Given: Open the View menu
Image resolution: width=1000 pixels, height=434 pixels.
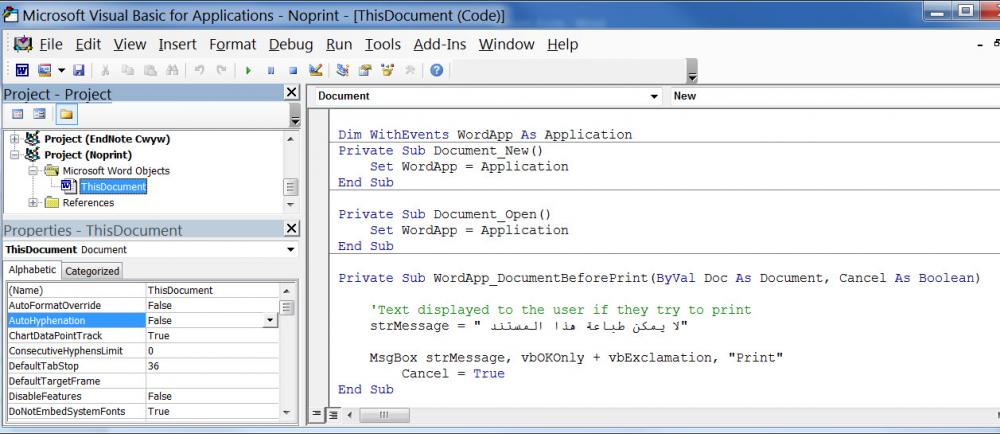Looking at the screenshot, I should 129,44.
